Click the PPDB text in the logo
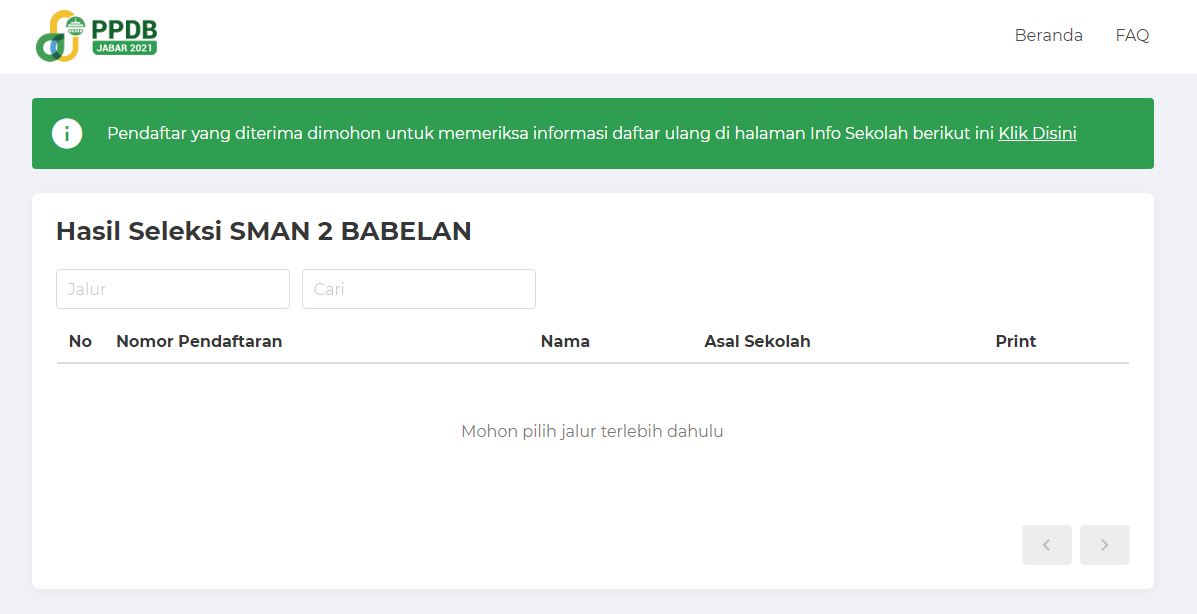The width and height of the screenshot is (1197, 614). [124, 28]
